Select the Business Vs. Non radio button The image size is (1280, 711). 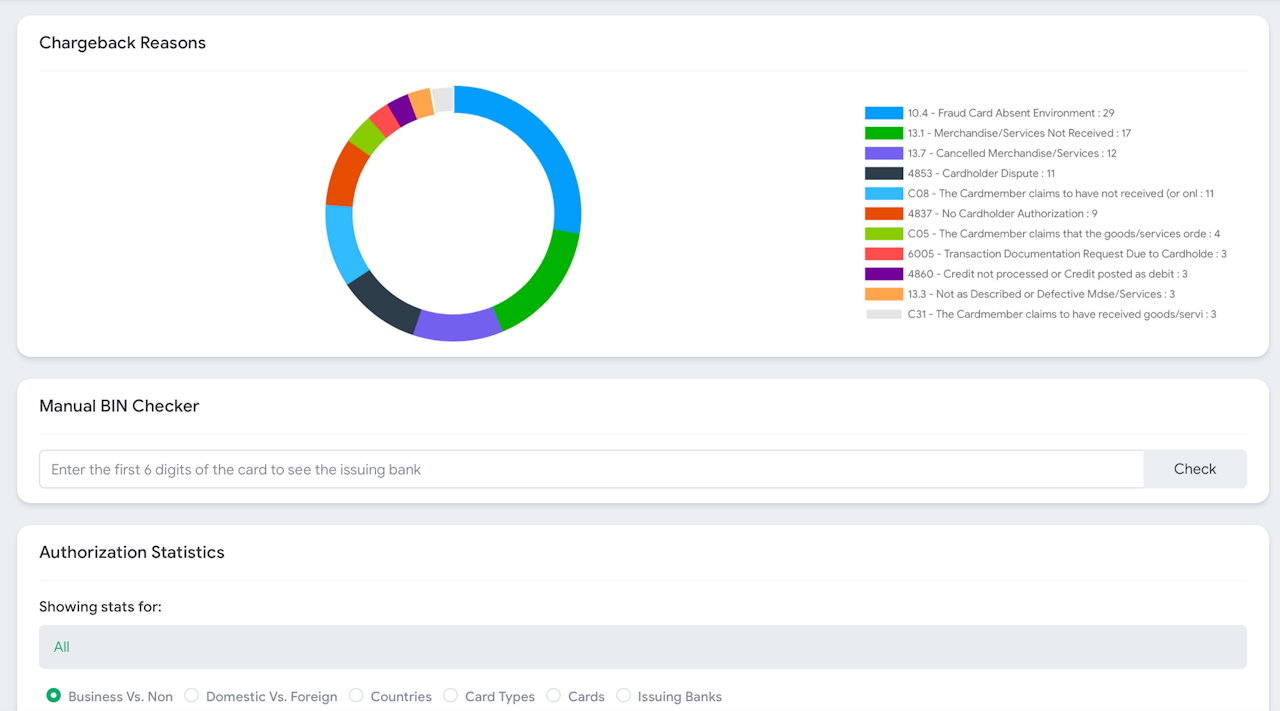pos(54,696)
